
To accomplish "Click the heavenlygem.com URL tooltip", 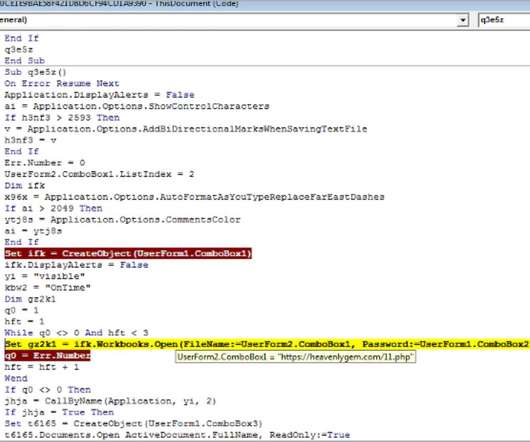I will pos(295,357).
